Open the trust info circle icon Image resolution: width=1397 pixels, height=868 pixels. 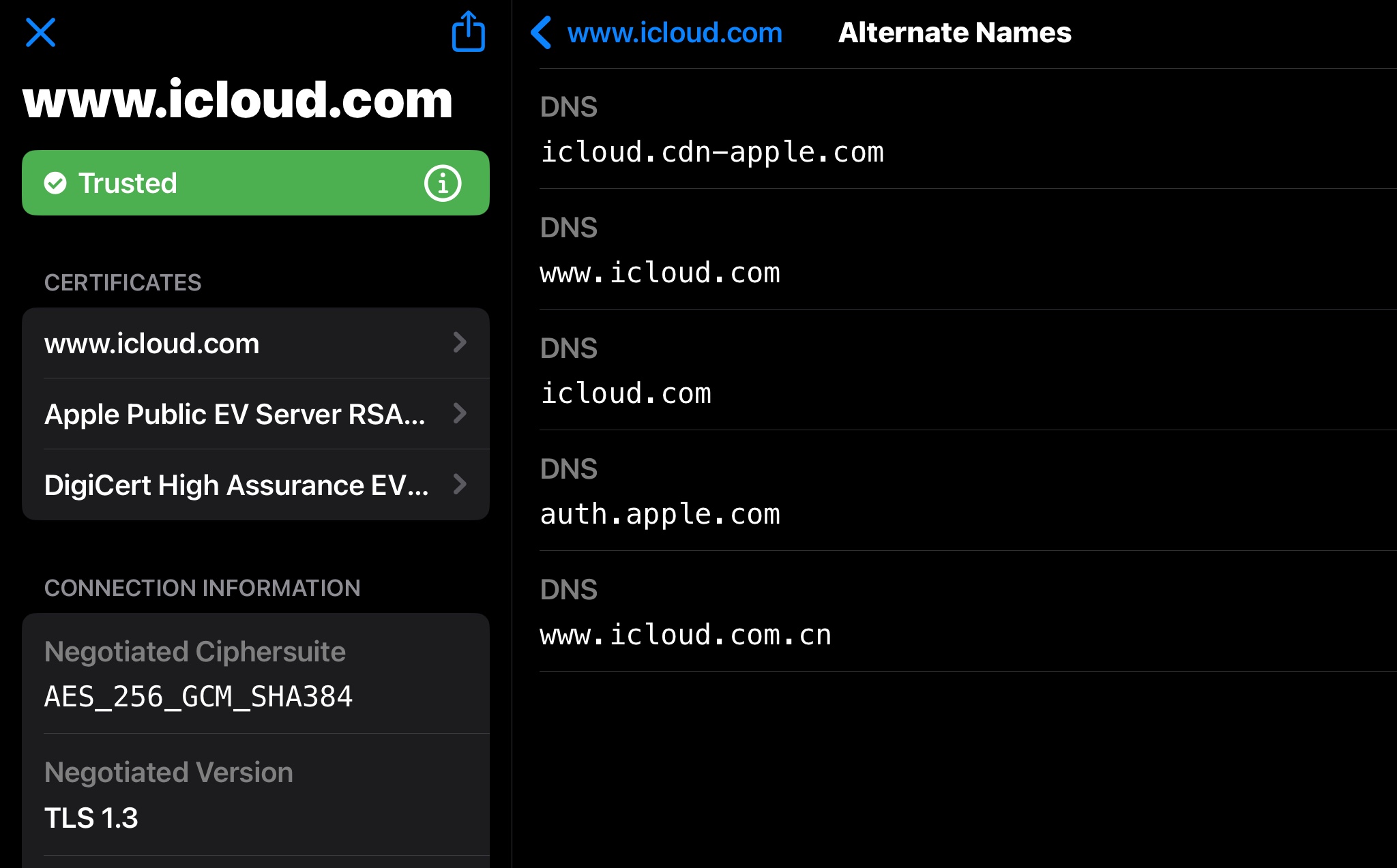pos(443,183)
